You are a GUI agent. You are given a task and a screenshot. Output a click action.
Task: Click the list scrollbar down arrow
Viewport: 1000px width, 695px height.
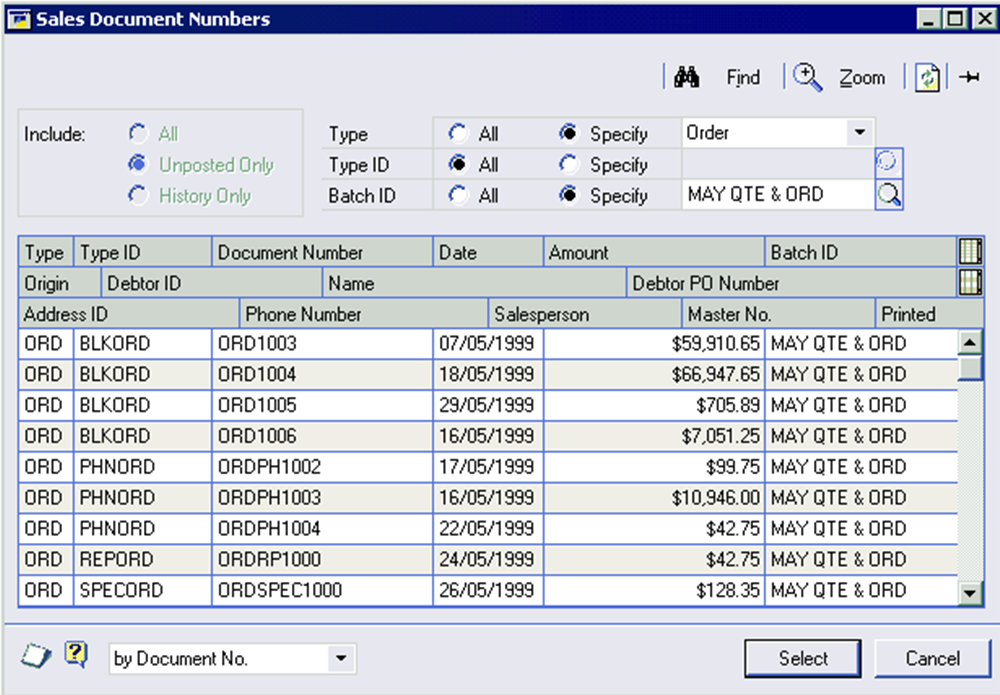click(970, 592)
